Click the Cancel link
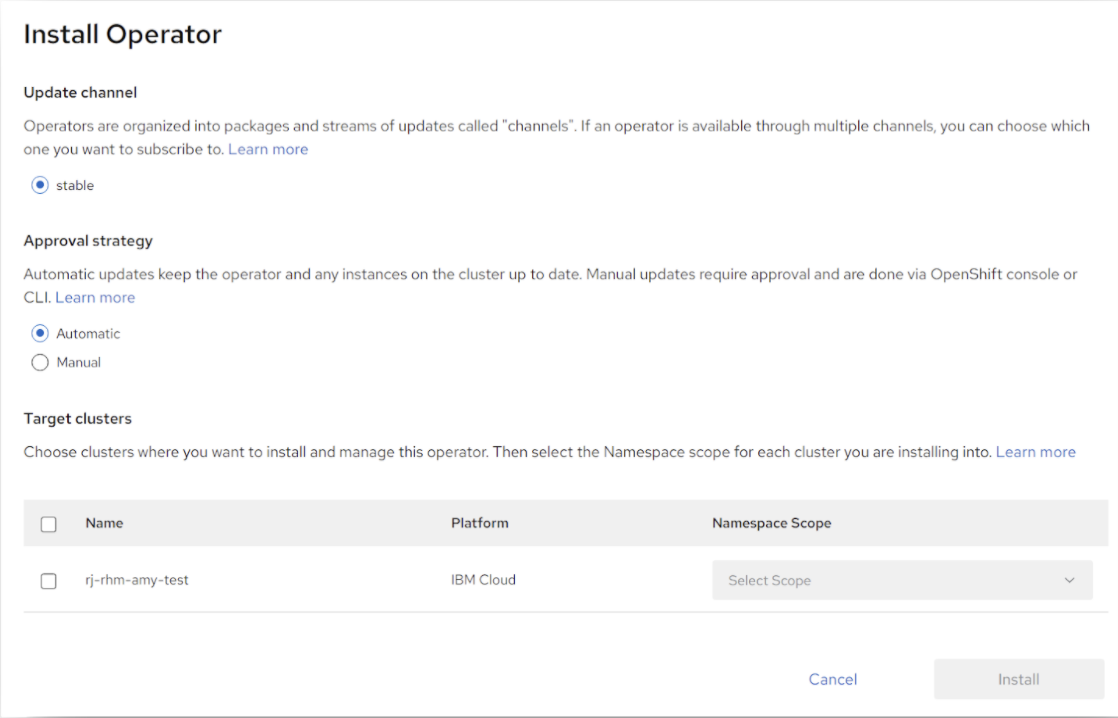This screenshot has height=718, width=1118. (833, 679)
